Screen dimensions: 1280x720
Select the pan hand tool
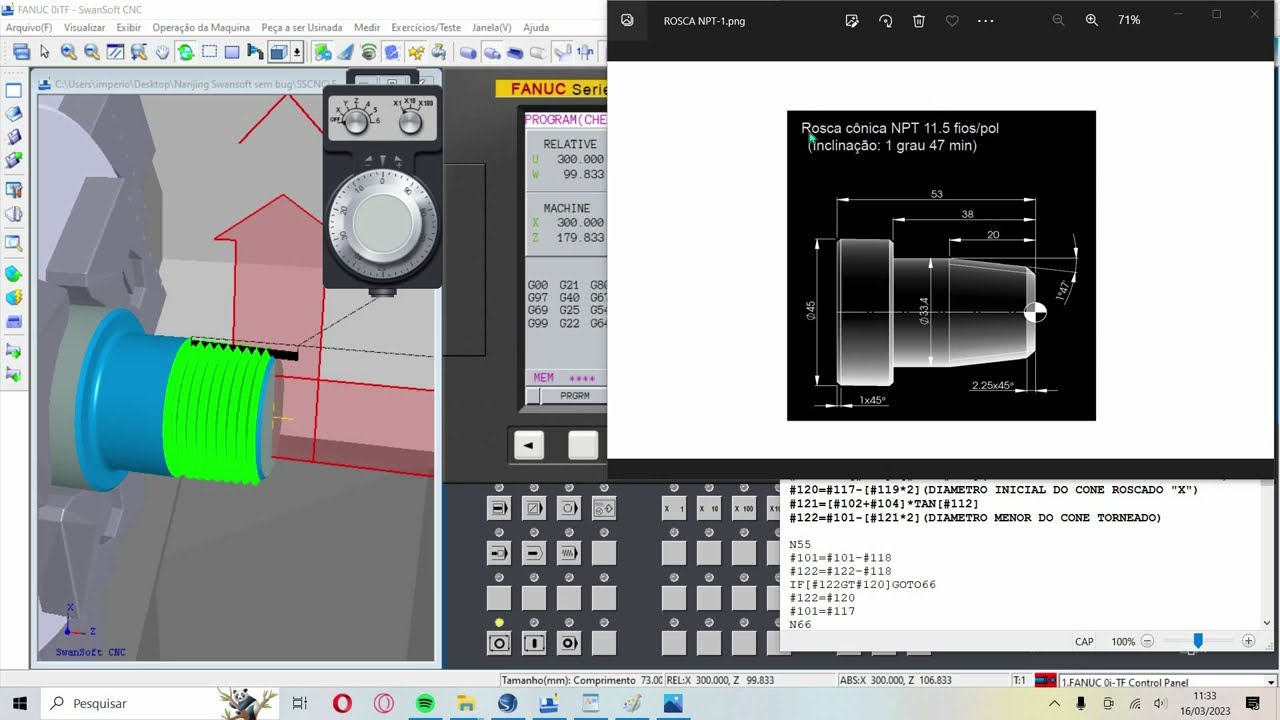pos(162,52)
